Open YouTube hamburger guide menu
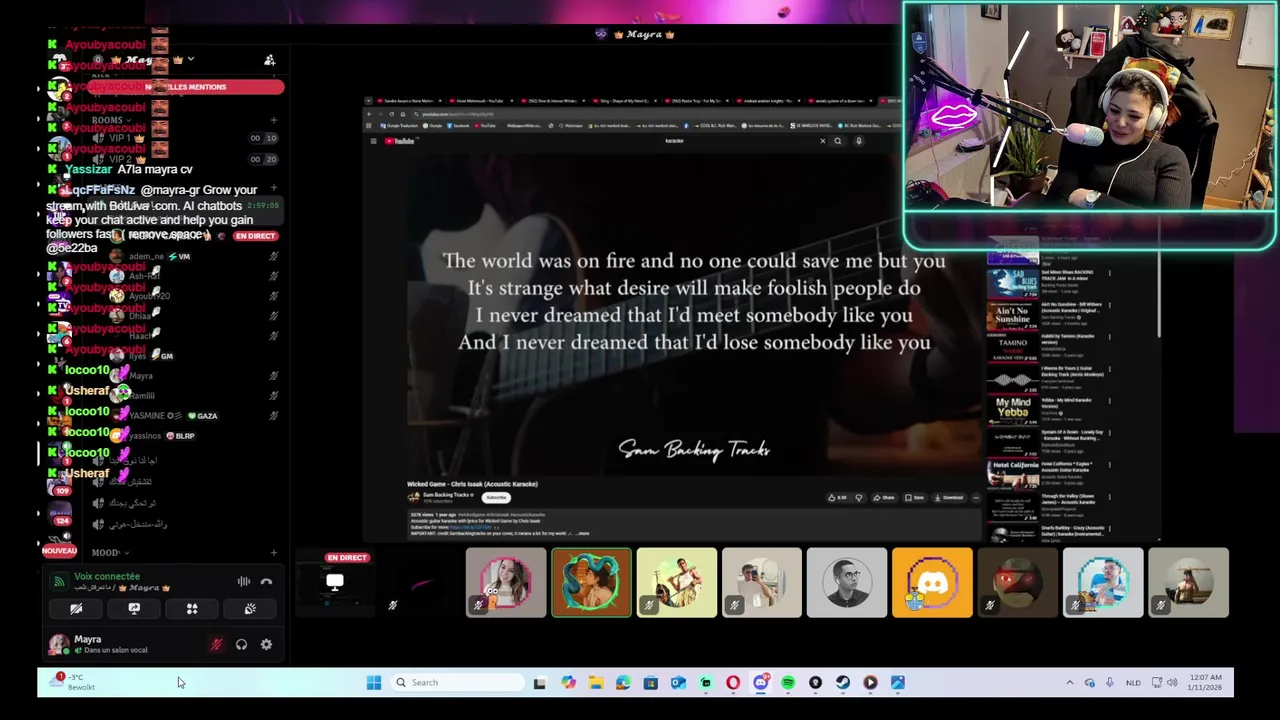Image resolution: width=1280 pixels, height=720 pixels. 373,141
